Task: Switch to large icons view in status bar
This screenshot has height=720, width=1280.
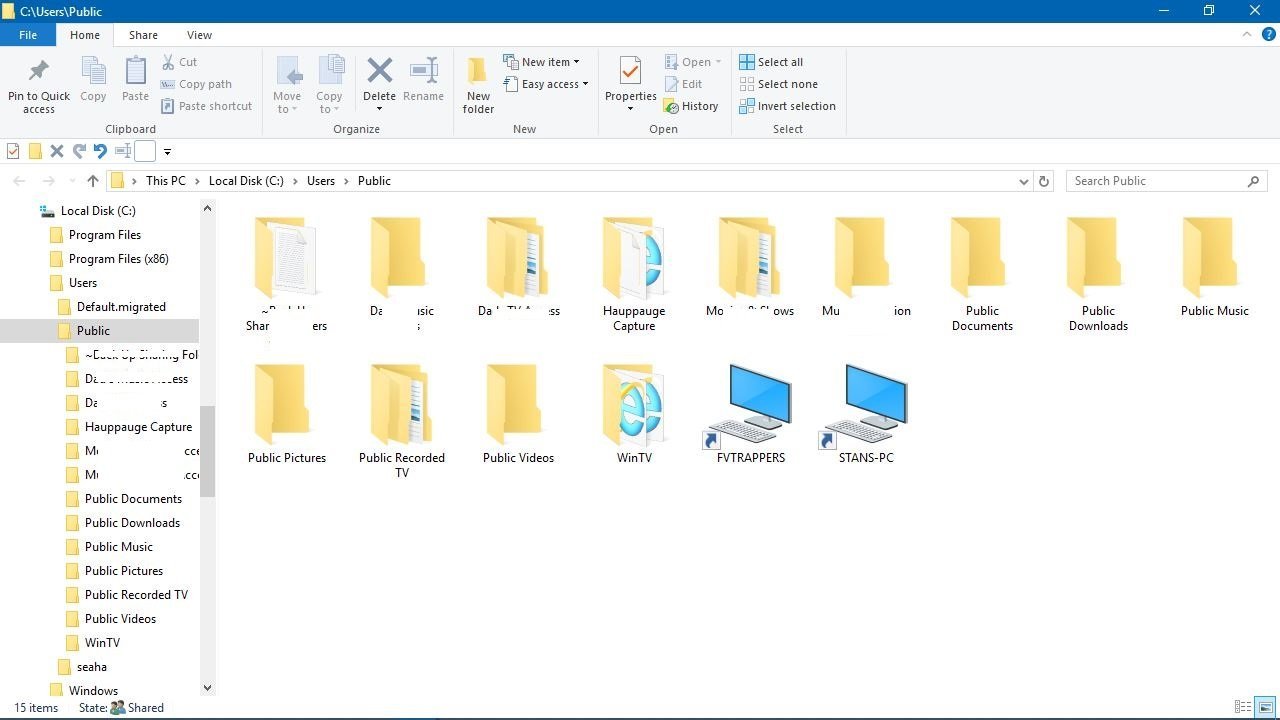Action: pos(1265,707)
